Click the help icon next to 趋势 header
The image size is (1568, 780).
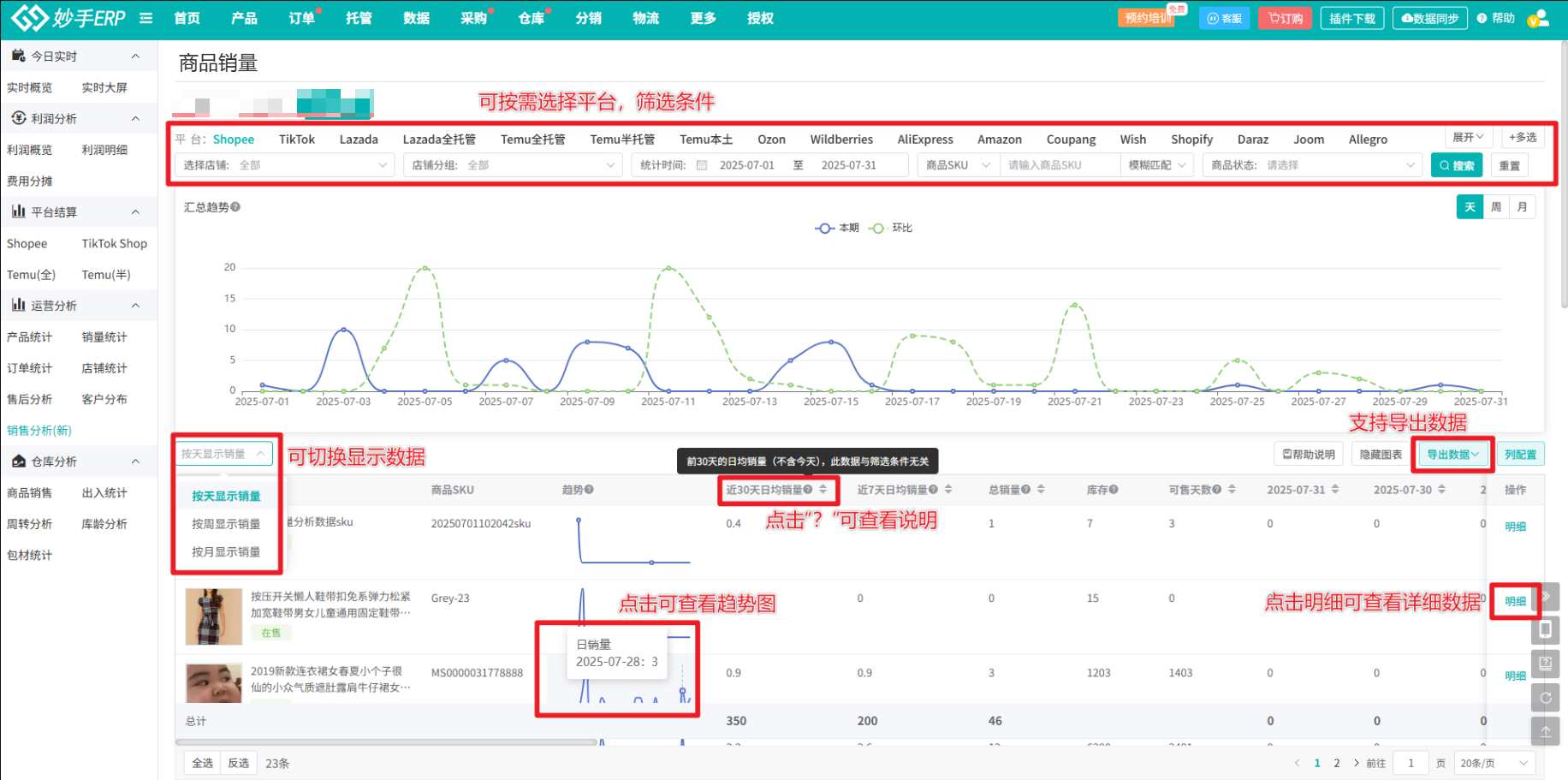click(589, 490)
